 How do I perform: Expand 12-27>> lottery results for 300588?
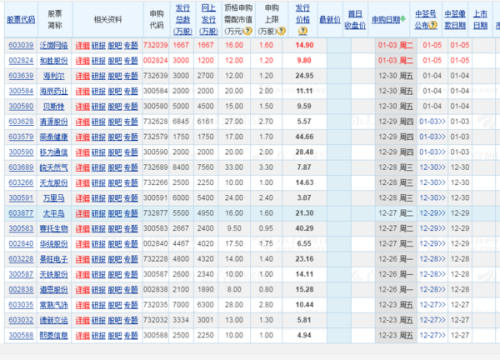pyautogui.click(x=432, y=335)
